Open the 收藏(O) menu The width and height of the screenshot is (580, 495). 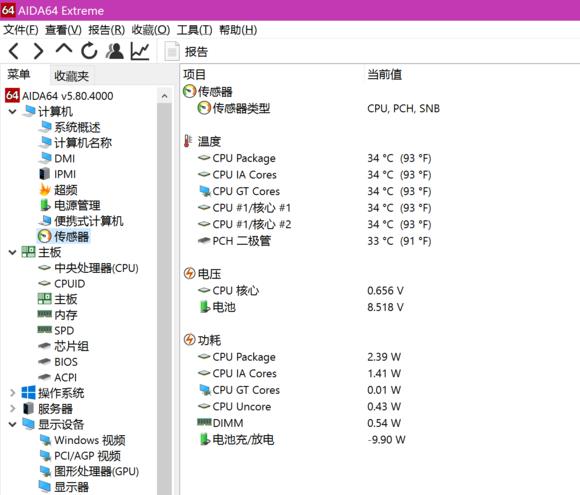151,30
